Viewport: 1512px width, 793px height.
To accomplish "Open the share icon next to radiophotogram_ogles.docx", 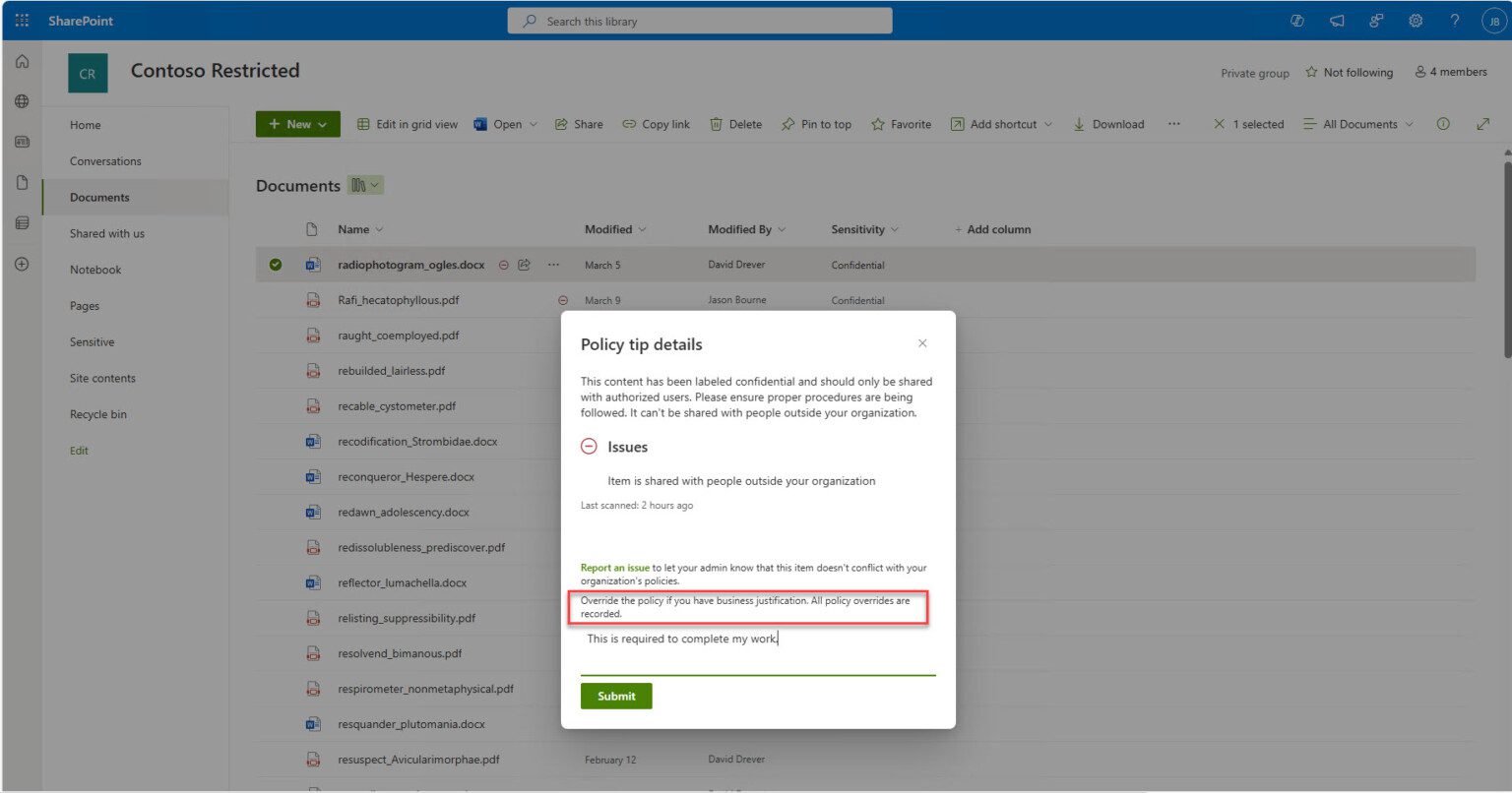I will coord(522,265).
